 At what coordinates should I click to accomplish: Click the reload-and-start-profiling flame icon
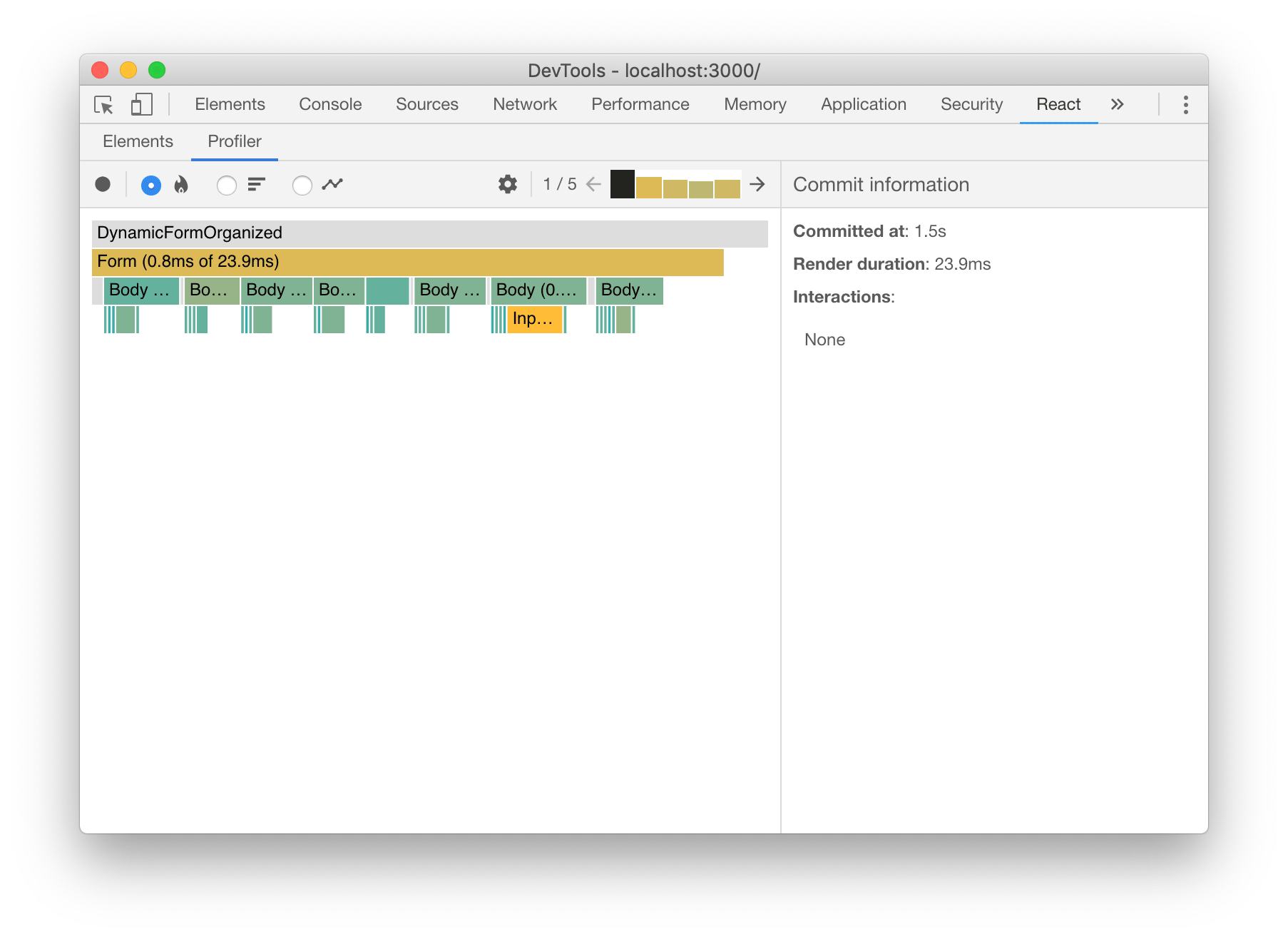click(x=183, y=184)
